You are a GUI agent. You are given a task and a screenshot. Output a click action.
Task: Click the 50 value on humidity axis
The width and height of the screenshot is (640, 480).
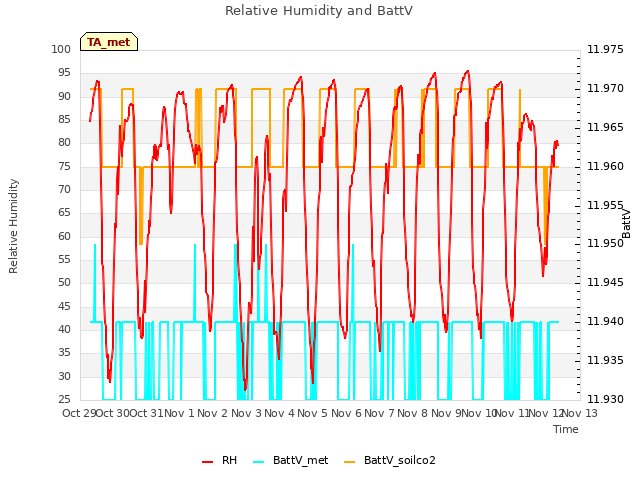(64, 282)
